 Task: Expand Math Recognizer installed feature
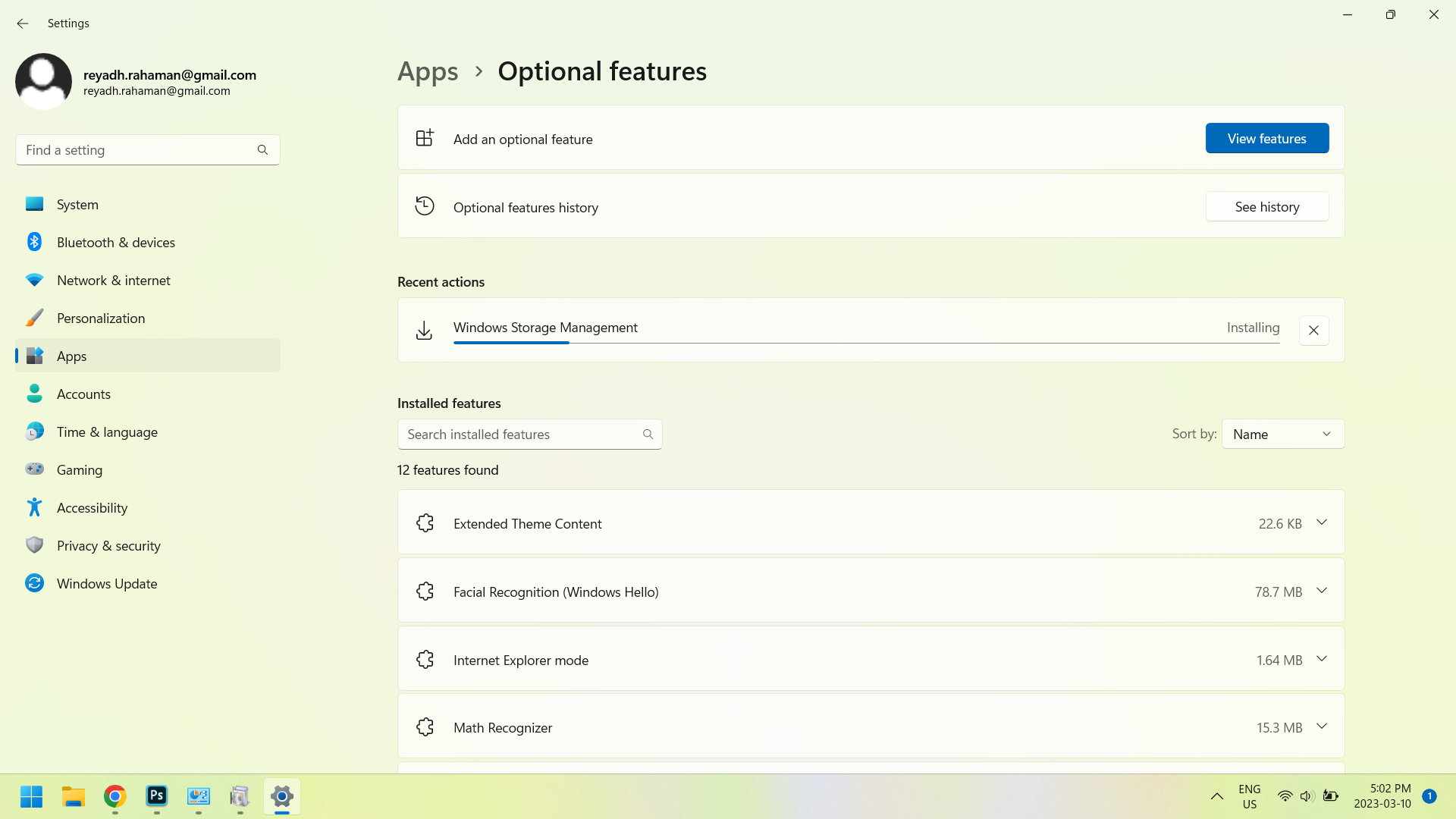coord(1322,727)
